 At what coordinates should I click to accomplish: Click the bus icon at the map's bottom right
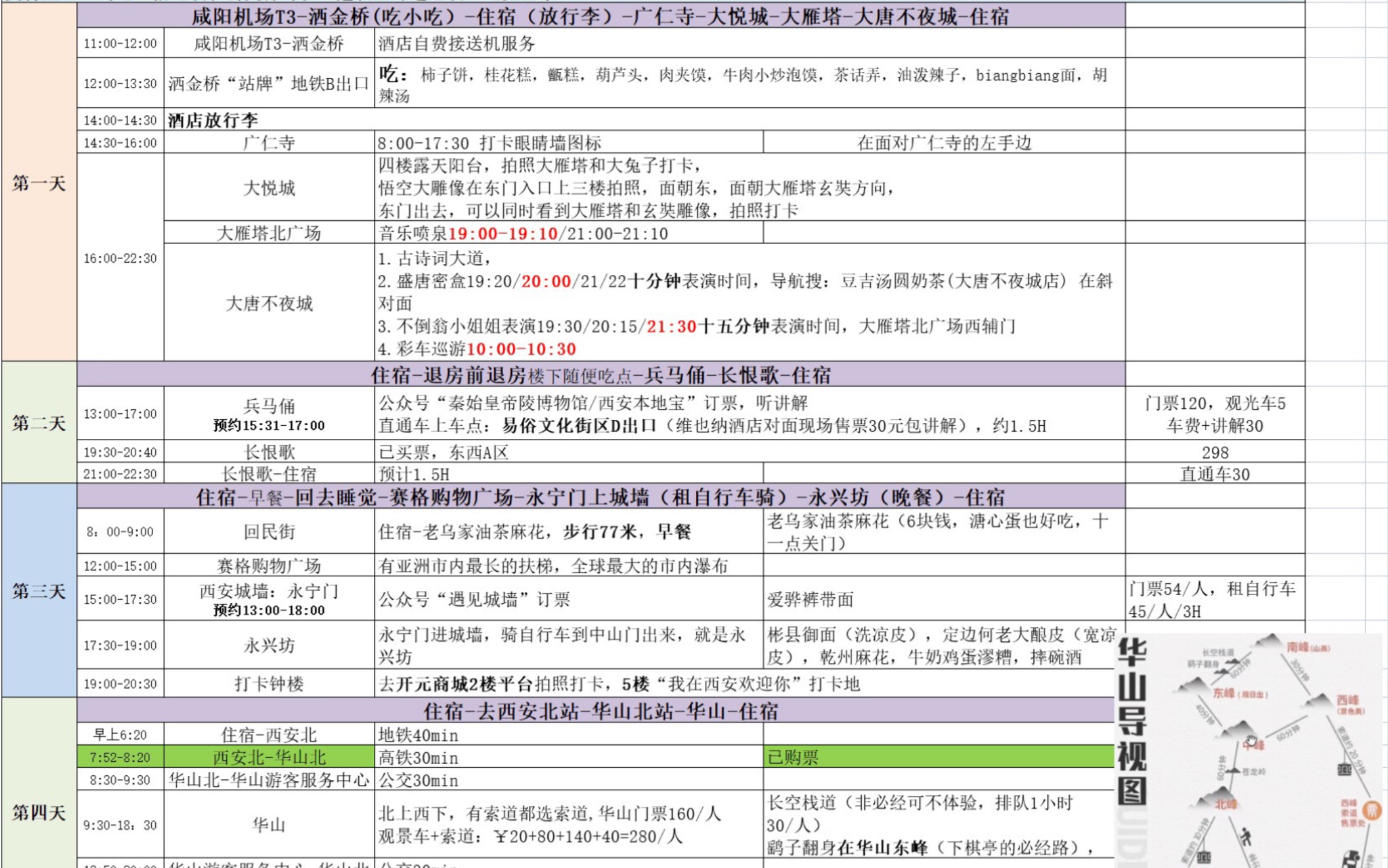(1351, 860)
